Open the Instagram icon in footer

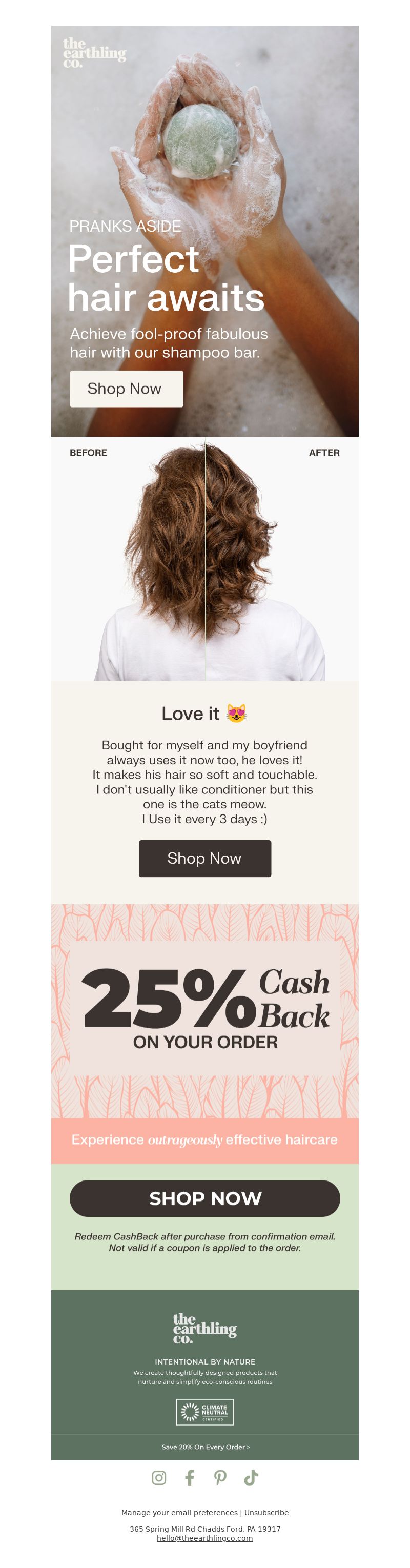[x=159, y=1478]
